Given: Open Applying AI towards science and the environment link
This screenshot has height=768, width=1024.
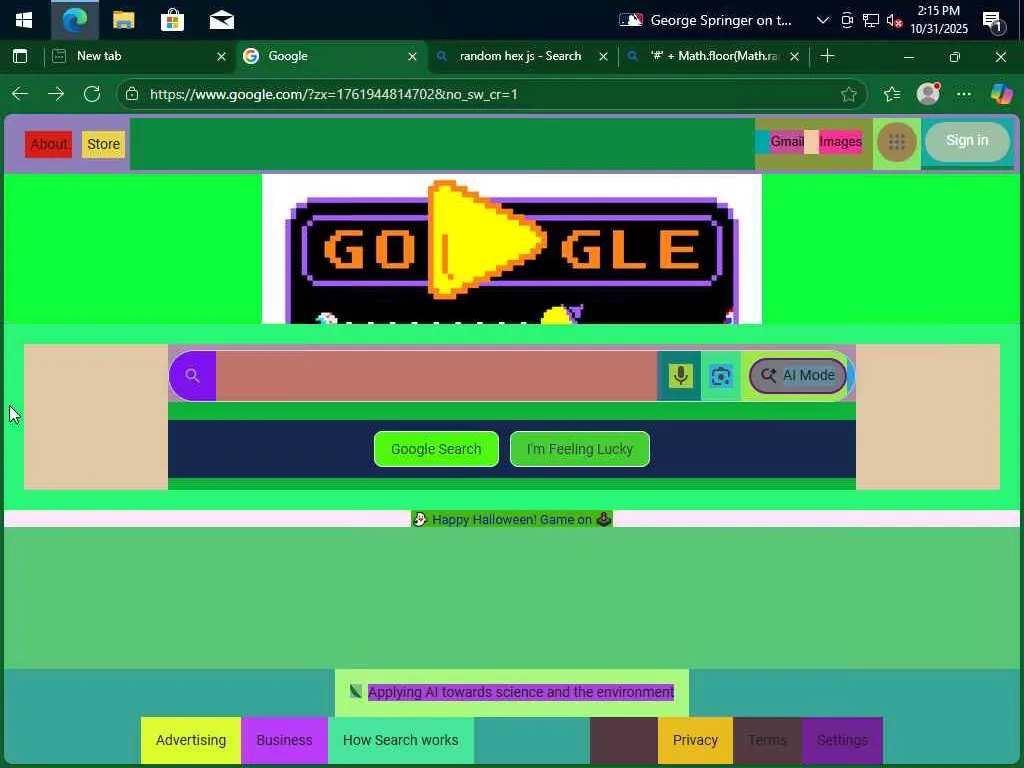Looking at the screenshot, I should (x=520, y=692).
